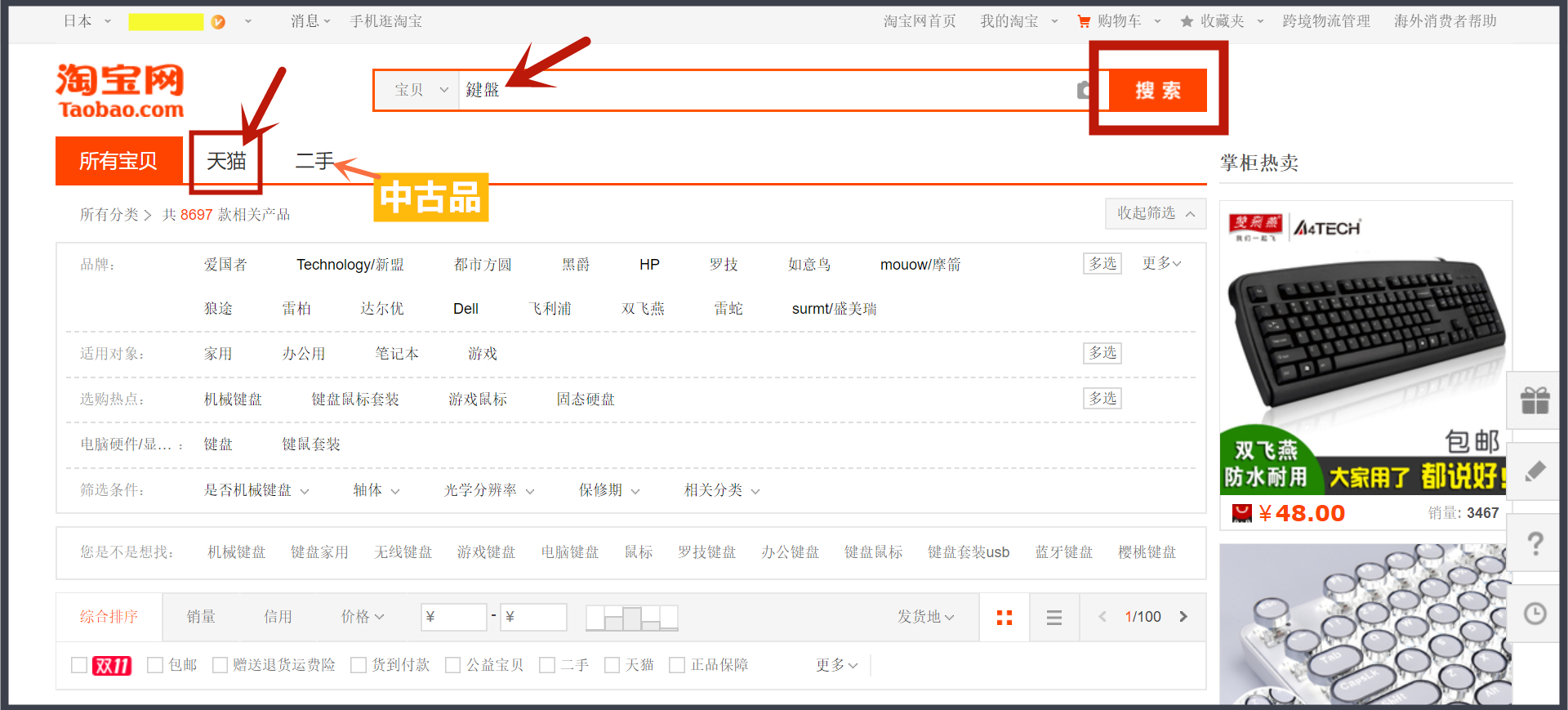Click the orange member badge icon
This screenshot has height=710, width=1568.
click(218, 22)
